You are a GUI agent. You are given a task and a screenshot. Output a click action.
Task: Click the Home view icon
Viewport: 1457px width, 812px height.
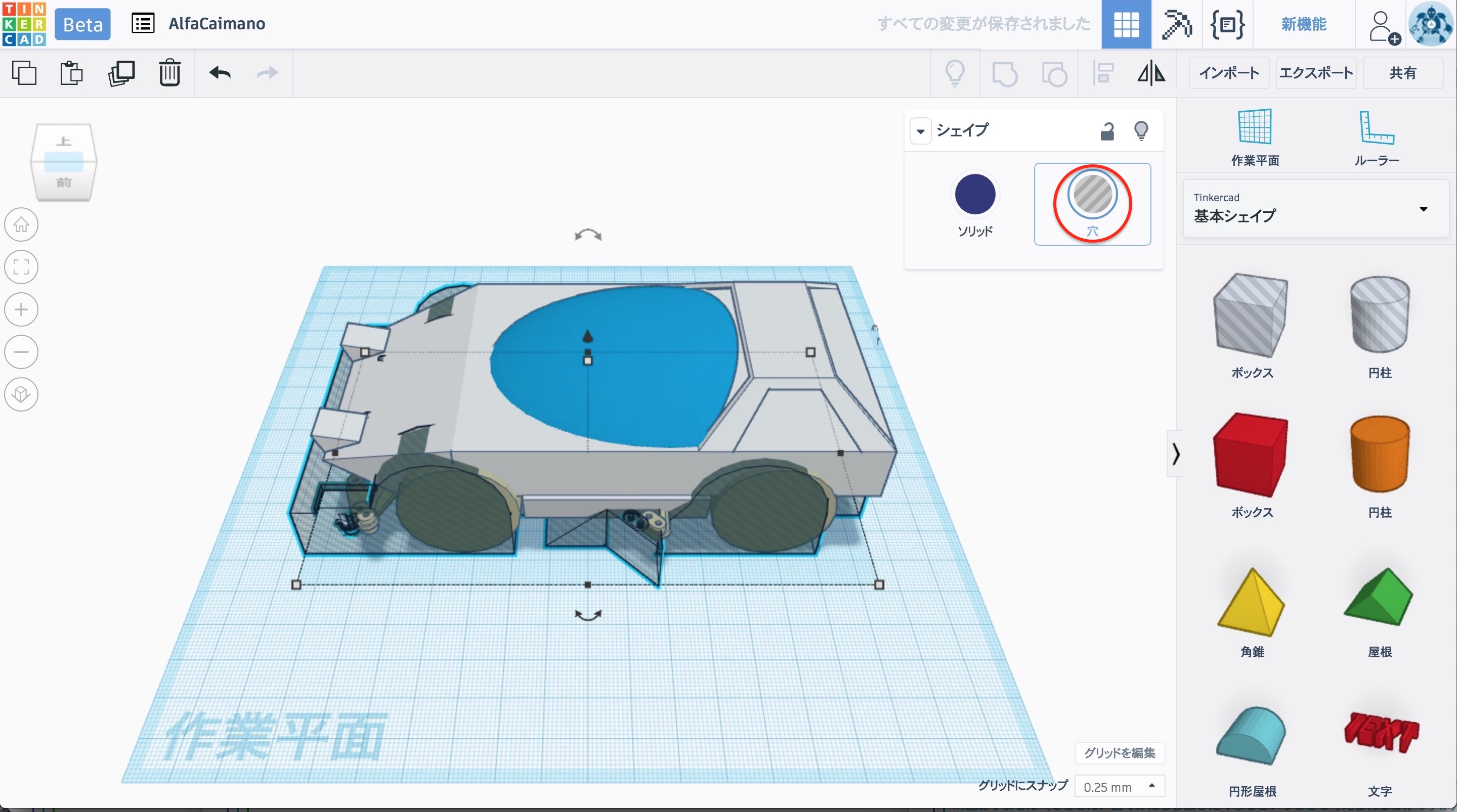21,225
